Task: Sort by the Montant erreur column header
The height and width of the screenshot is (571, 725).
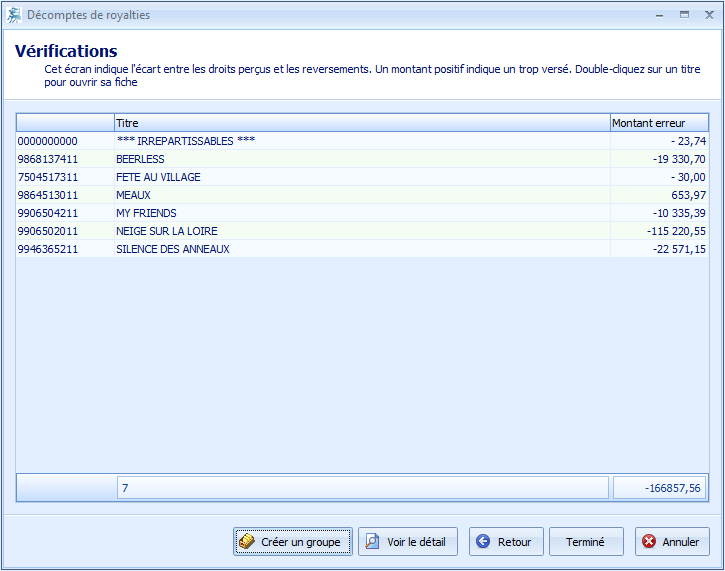Action: (658, 122)
